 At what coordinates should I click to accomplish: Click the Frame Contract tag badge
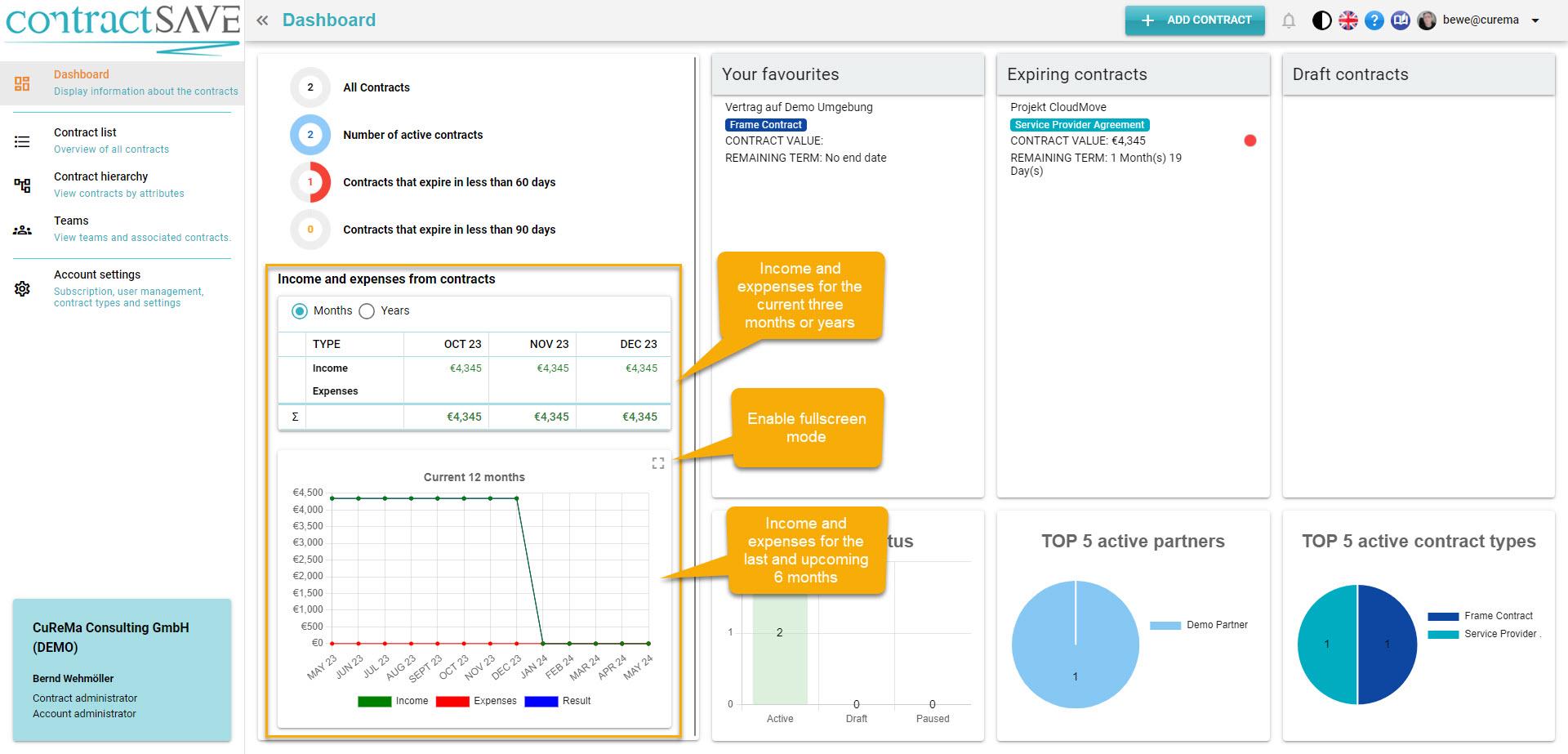[766, 125]
